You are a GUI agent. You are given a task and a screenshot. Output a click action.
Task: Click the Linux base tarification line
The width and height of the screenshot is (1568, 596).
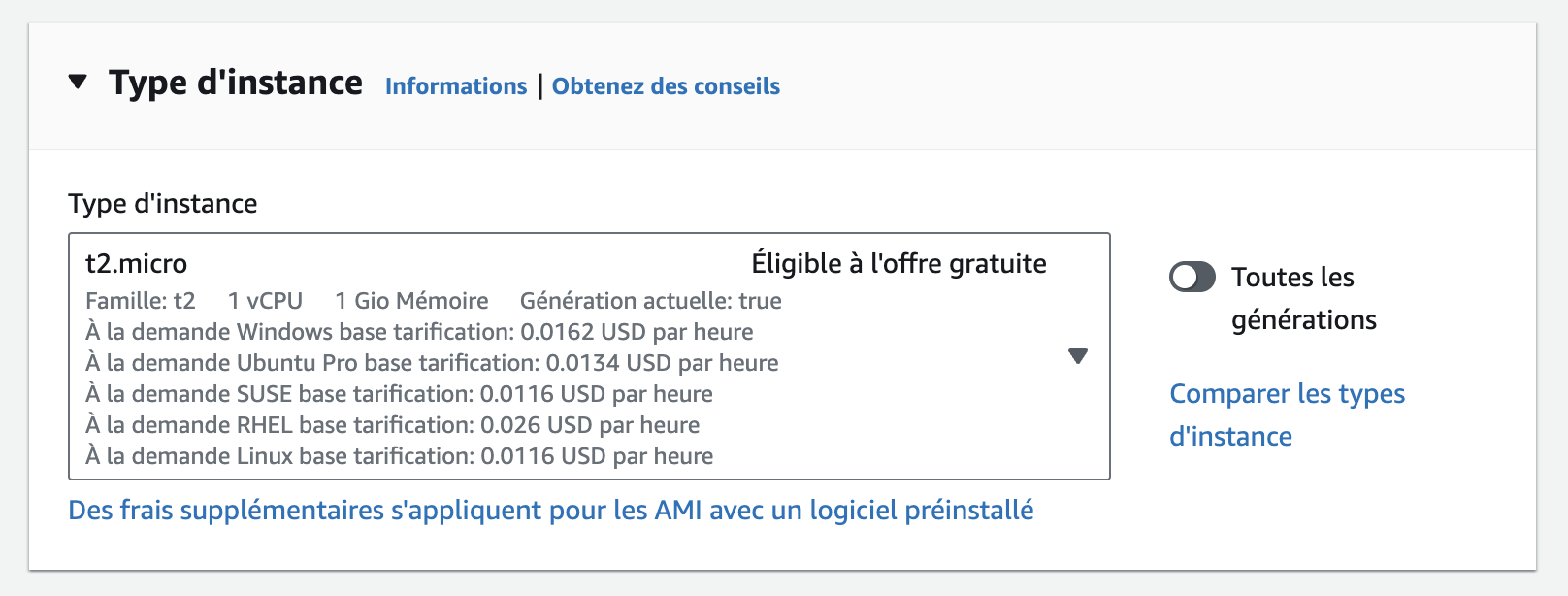point(399,456)
